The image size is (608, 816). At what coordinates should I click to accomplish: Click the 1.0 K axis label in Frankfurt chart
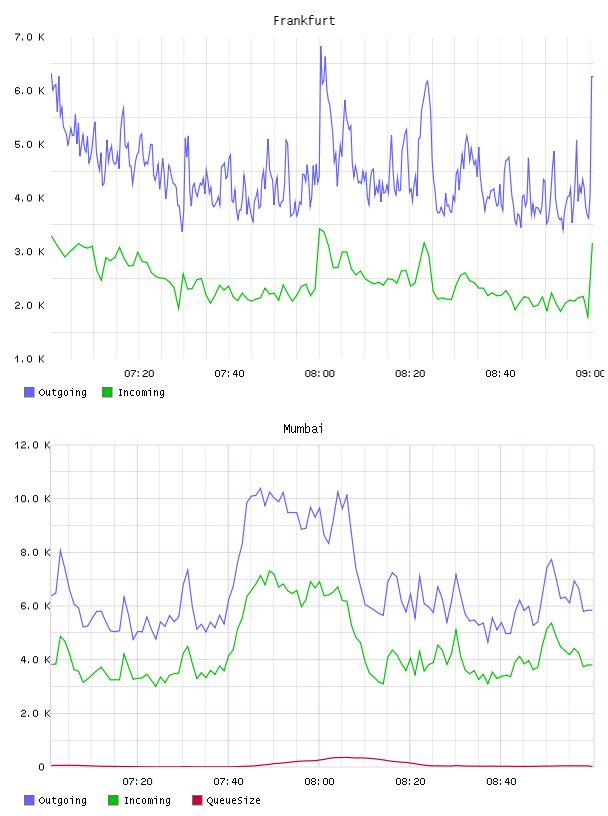pyautogui.click(x=29, y=359)
